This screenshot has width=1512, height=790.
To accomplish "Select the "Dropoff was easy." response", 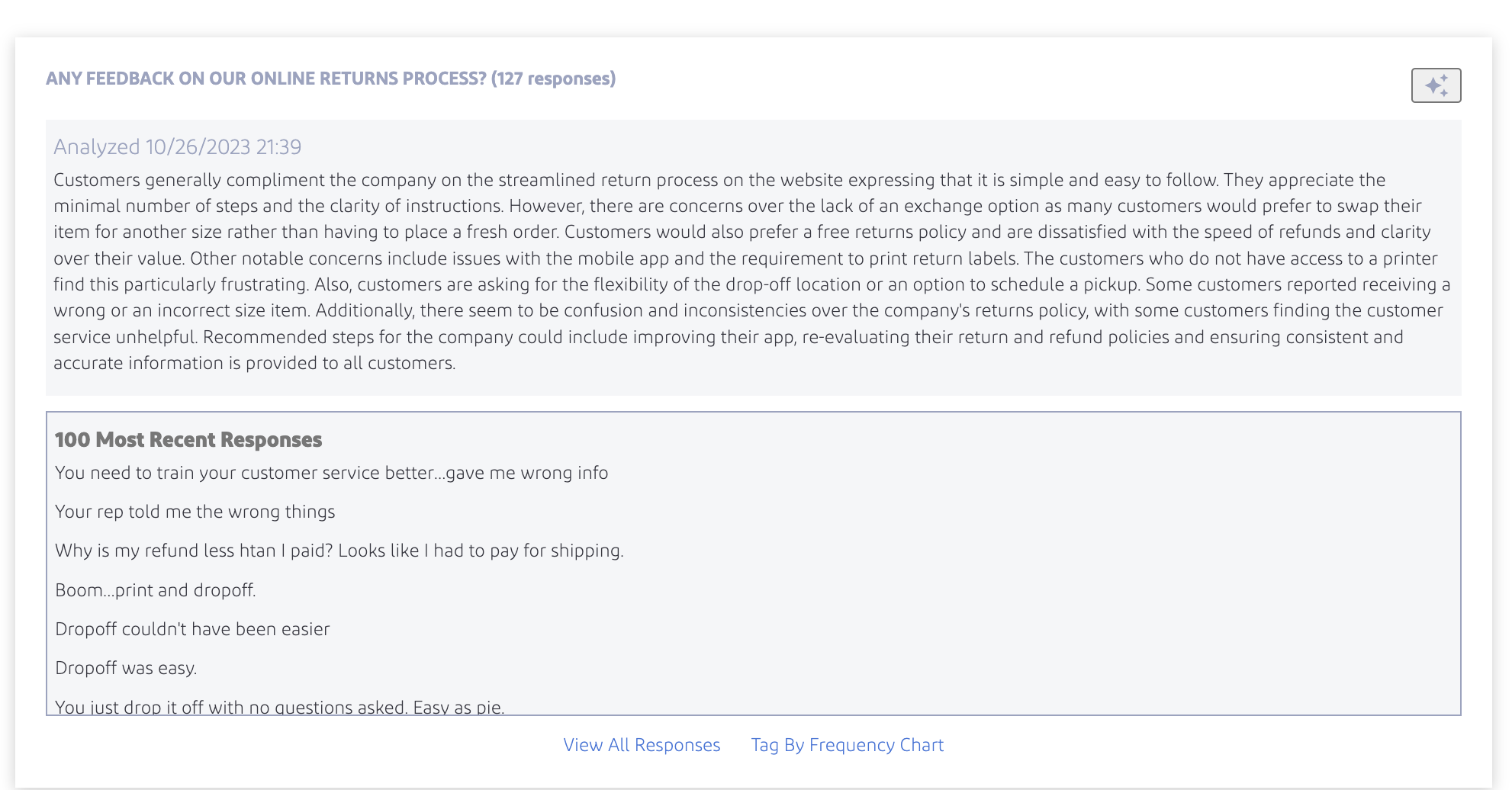I will tap(126, 668).
